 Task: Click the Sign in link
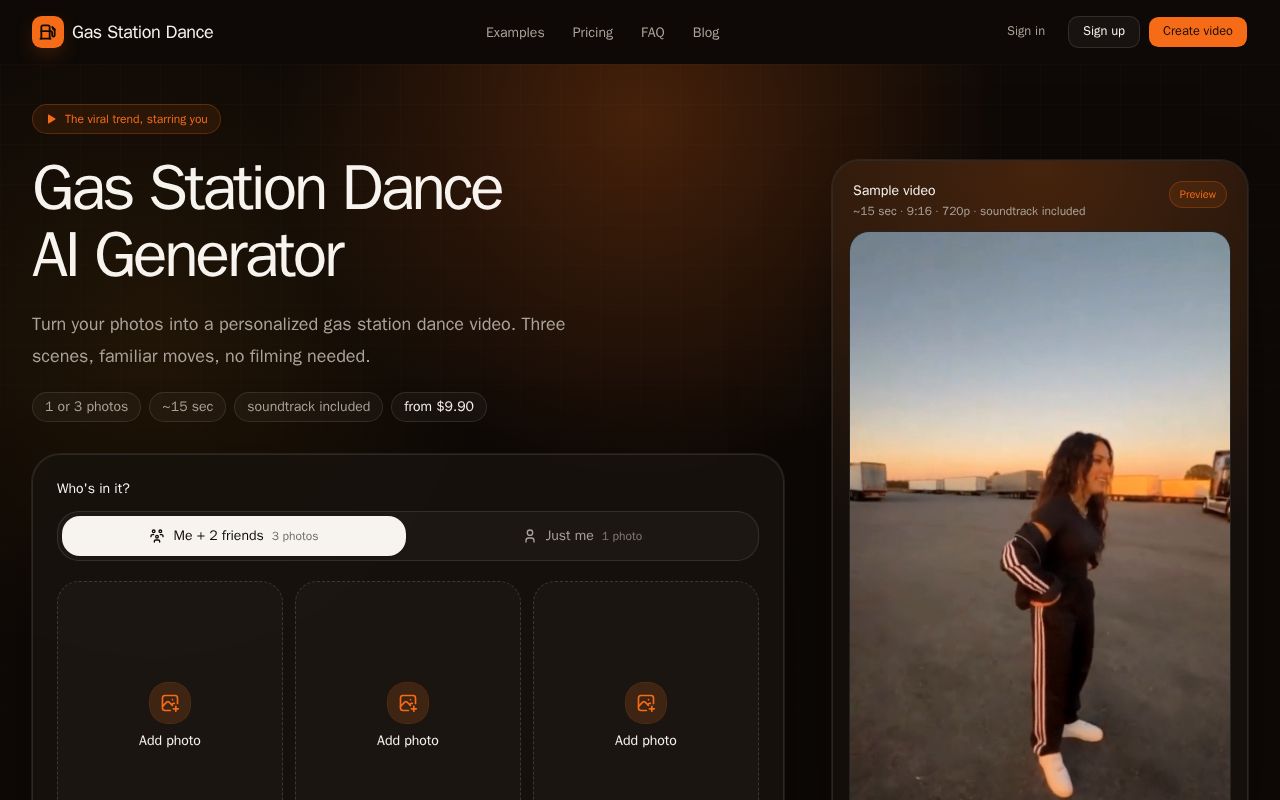click(1026, 31)
